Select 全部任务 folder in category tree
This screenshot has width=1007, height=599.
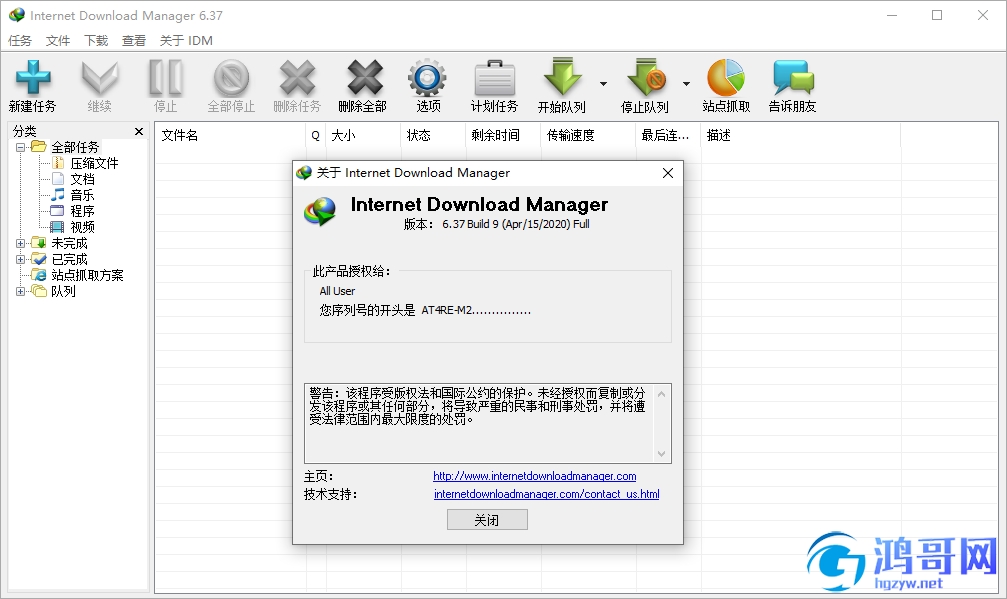coord(75,147)
